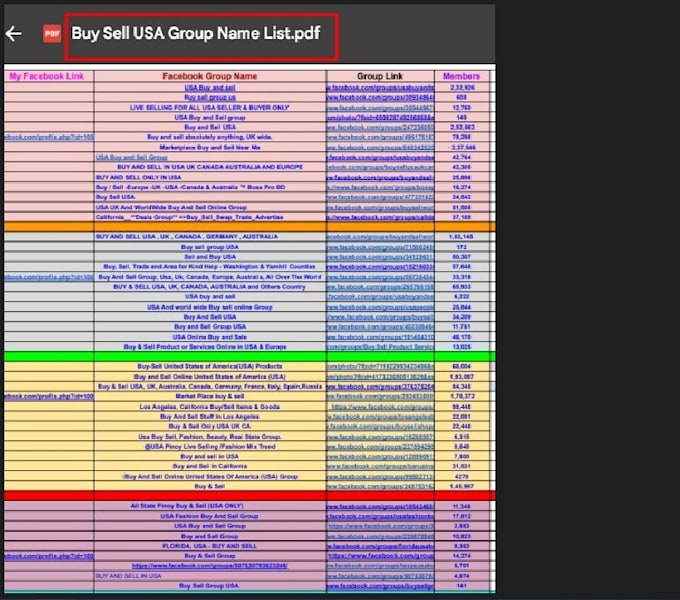Select 'Buy And Sell Stuff in Los Angeles'

[x=210, y=417]
